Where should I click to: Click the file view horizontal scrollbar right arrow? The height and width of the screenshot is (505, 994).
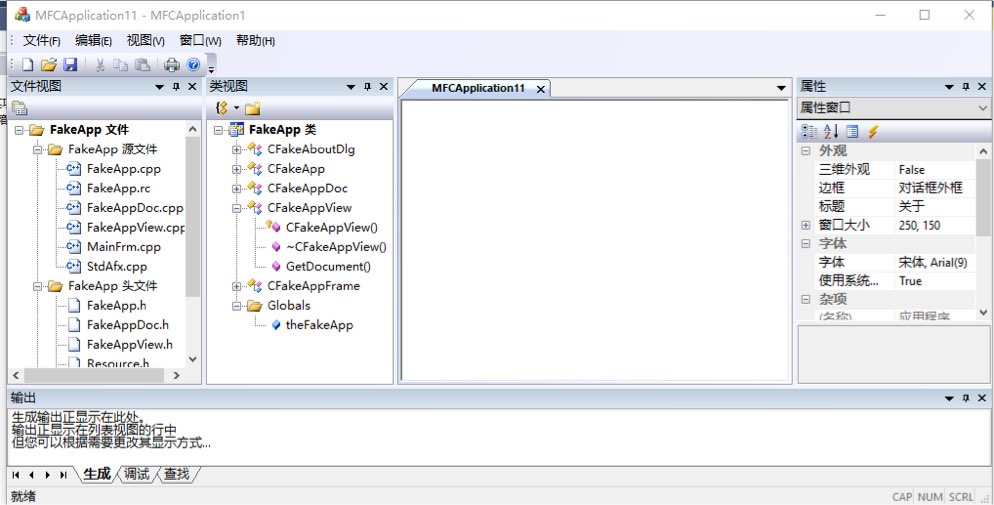pyautogui.click(x=177, y=376)
